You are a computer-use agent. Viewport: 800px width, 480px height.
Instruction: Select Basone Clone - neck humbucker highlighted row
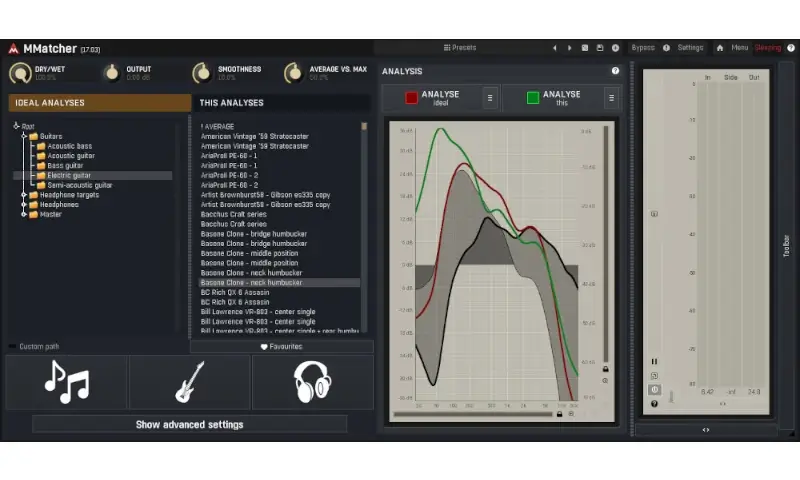click(x=280, y=283)
